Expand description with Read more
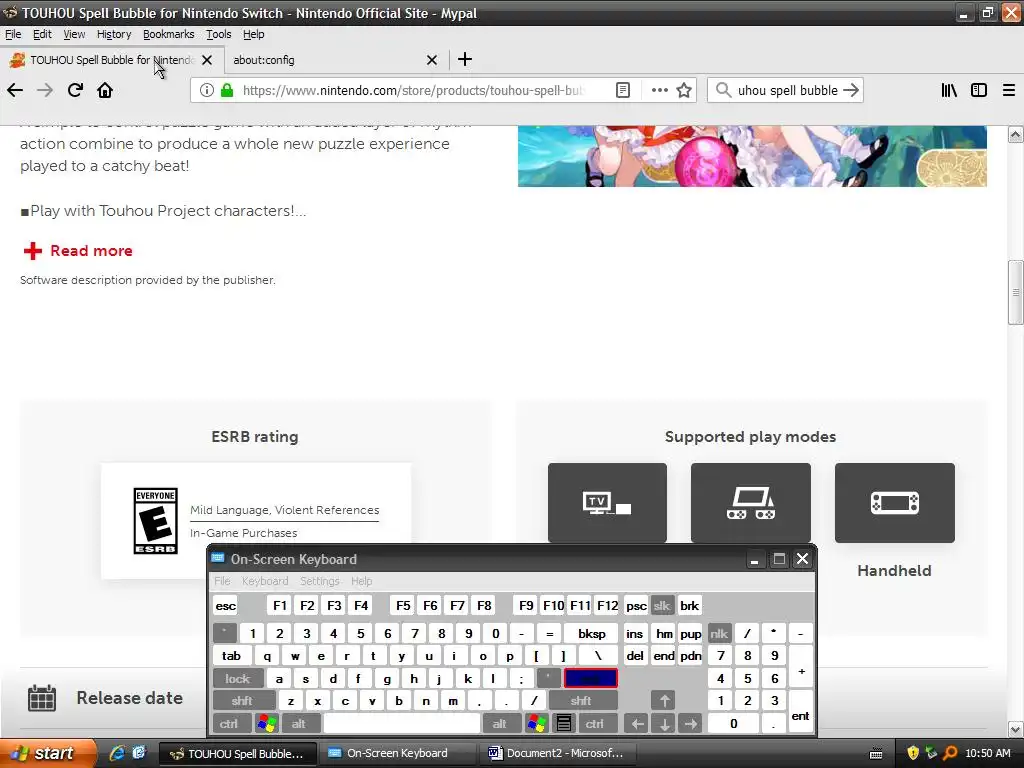Viewport: 1024px width, 768px height. (78, 251)
